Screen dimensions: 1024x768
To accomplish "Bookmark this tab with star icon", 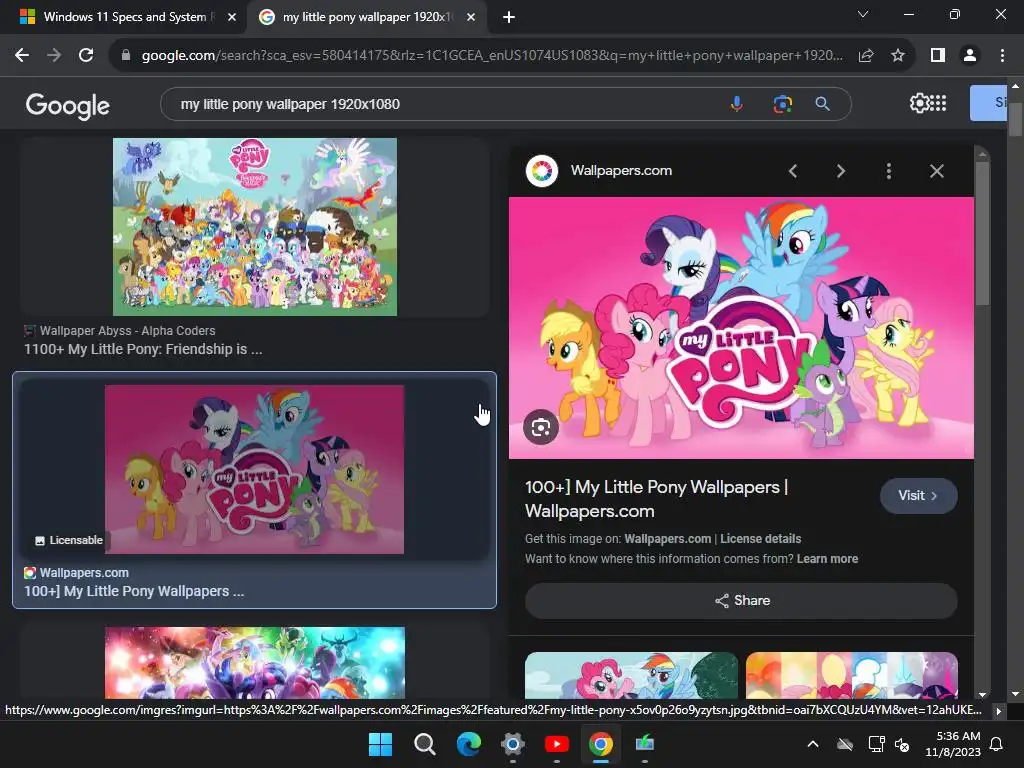I will [898, 56].
